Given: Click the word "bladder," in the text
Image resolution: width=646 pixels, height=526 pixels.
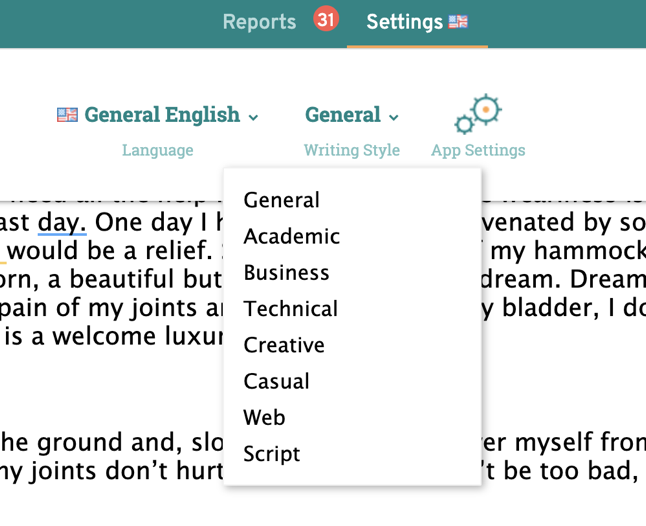Looking at the screenshot, I should (x=551, y=308).
